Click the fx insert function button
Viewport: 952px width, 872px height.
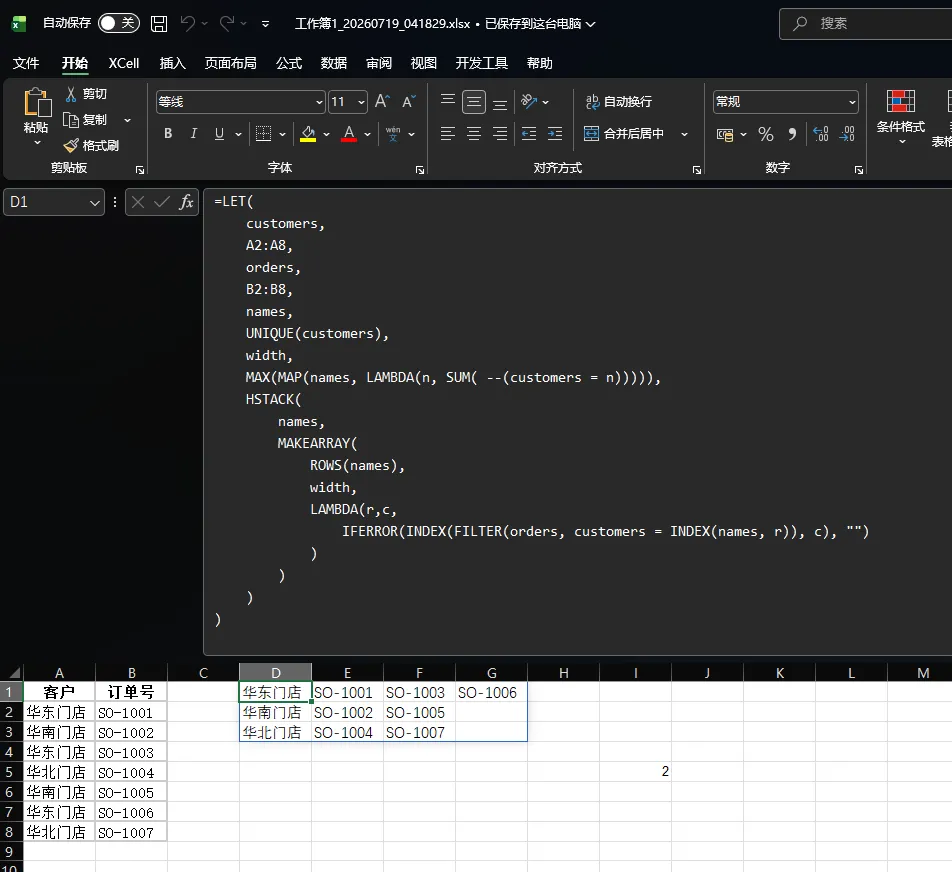[186, 202]
